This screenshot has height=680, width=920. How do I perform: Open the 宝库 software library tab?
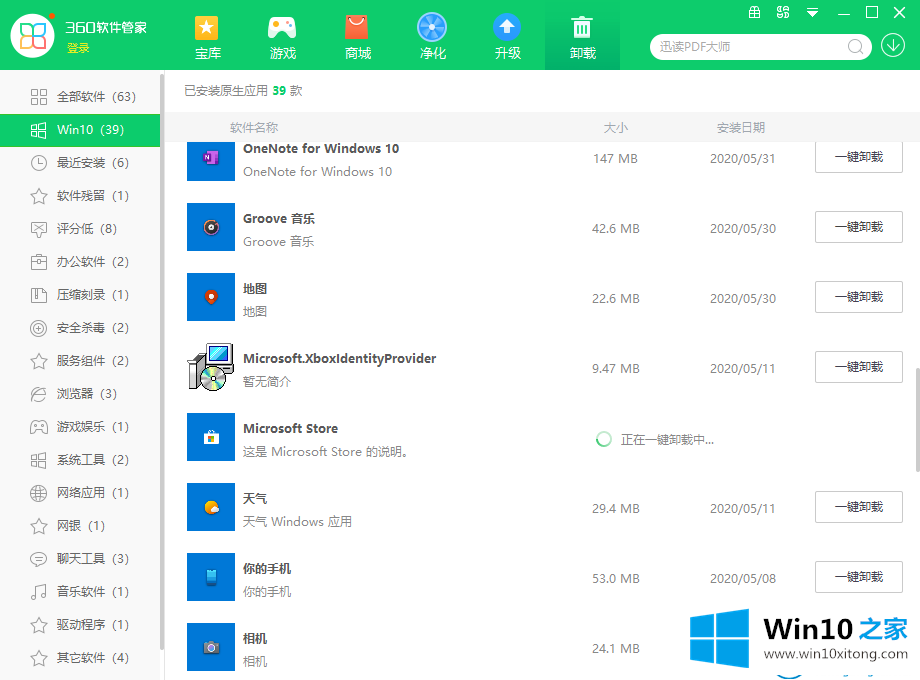(207, 38)
